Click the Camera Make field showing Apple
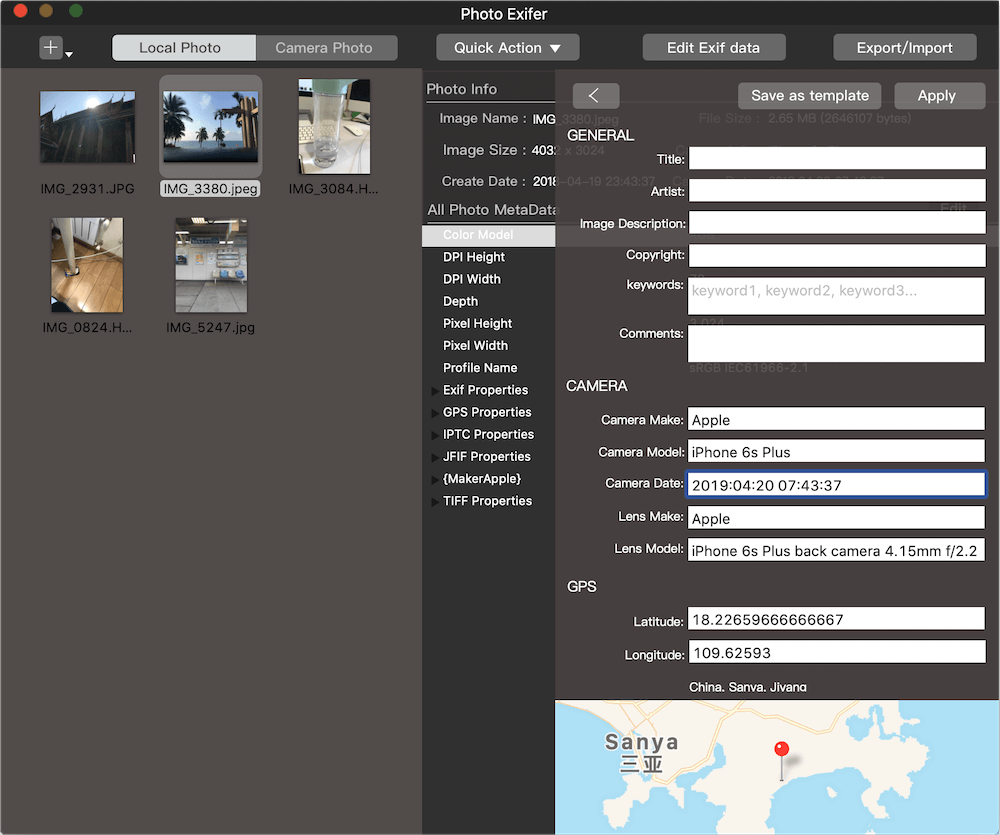Screen dimensions: 1000x835 [836, 419]
